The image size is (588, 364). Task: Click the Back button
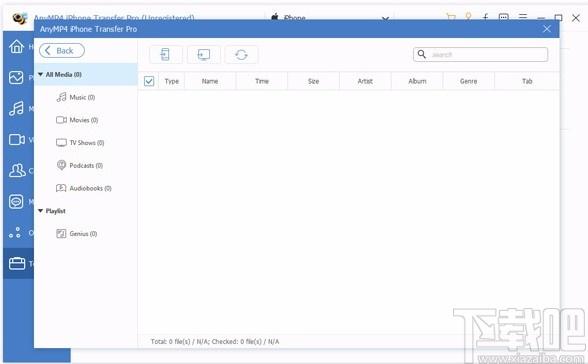(x=62, y=51)
